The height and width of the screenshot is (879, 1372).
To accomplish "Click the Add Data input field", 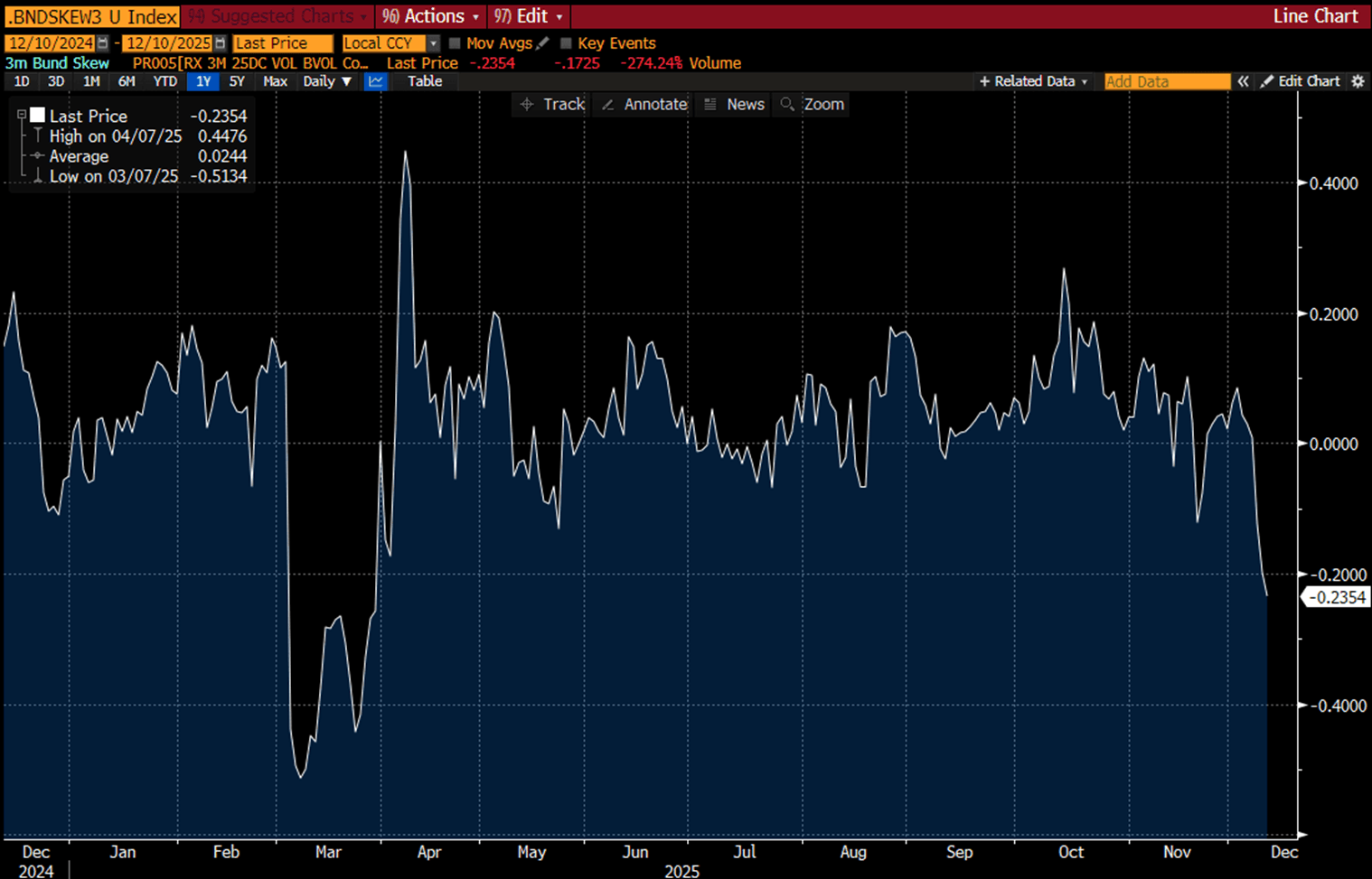I will pyautogui.click(x=1166, y=81).
